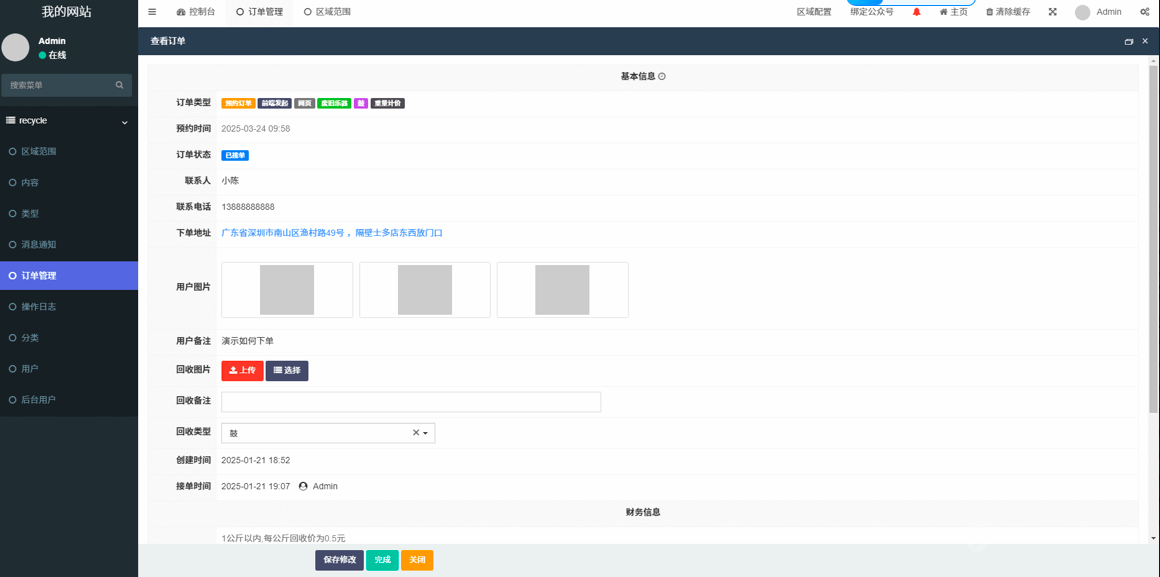Open 内容 in the sidebar
The image size is (1160, 577).
(x=69, y=183)
